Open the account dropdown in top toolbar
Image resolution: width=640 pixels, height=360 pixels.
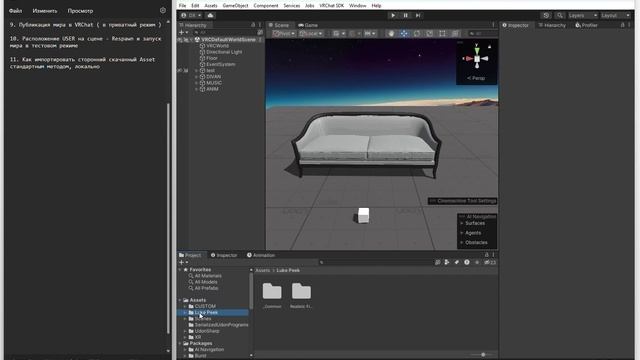[191, 16]
